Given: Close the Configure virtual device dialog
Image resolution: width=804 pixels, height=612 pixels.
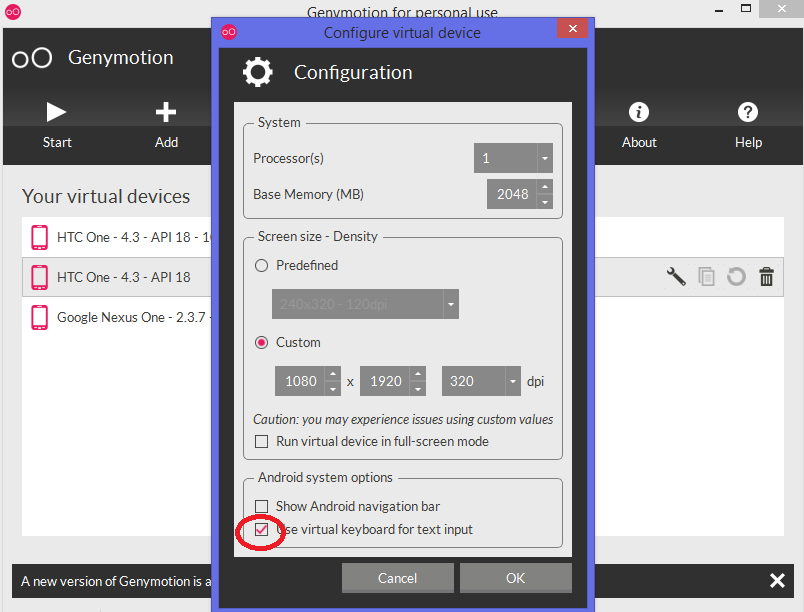Looking at the screenshot, I should 573,29.
